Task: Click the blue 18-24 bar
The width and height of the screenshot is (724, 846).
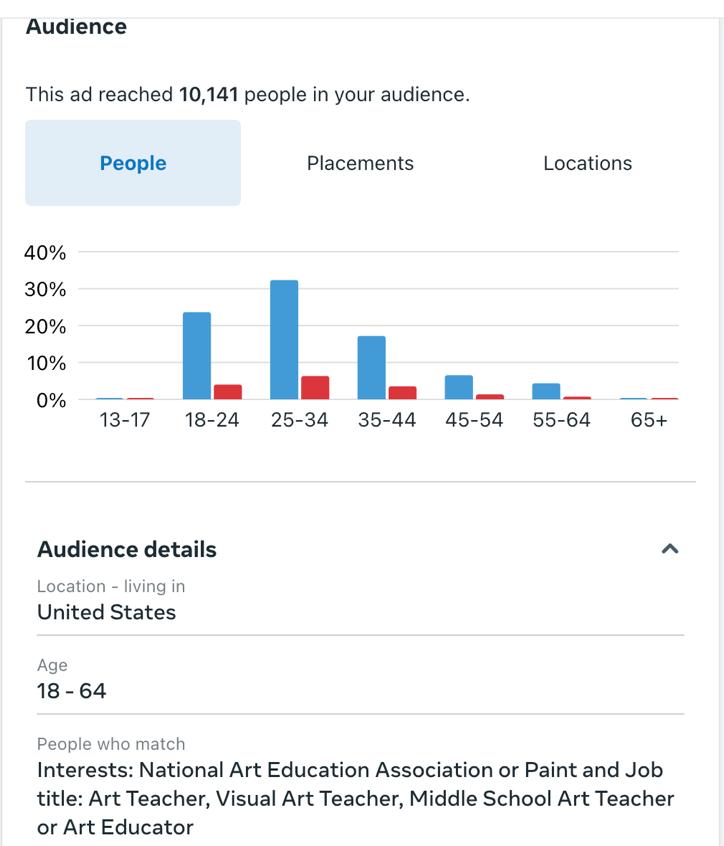Action: (x=197, y=356)
